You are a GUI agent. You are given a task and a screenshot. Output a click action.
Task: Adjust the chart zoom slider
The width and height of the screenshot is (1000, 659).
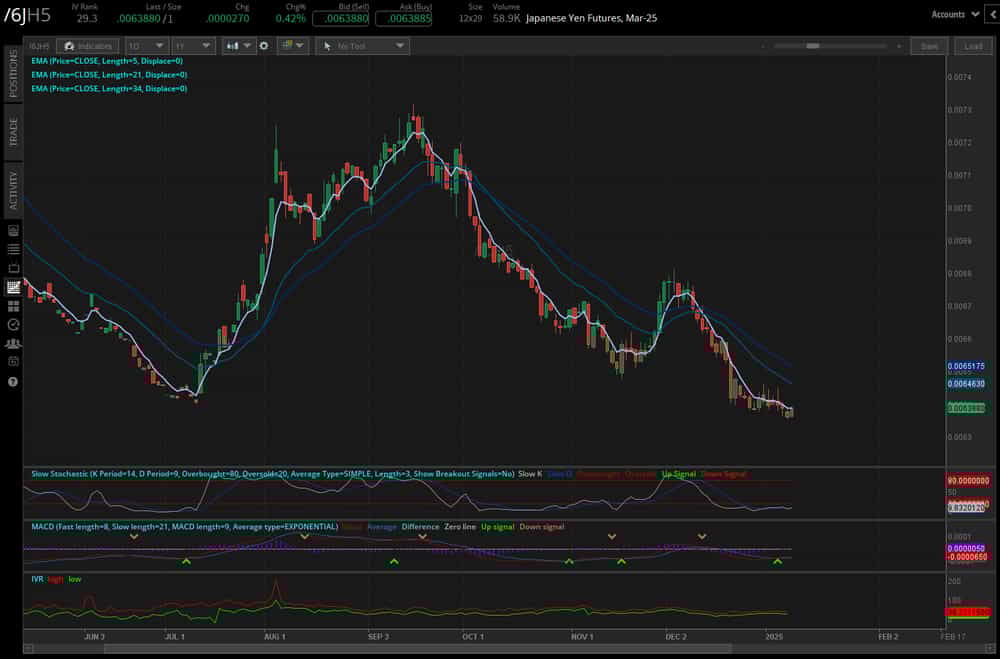[x=815, y=45]
